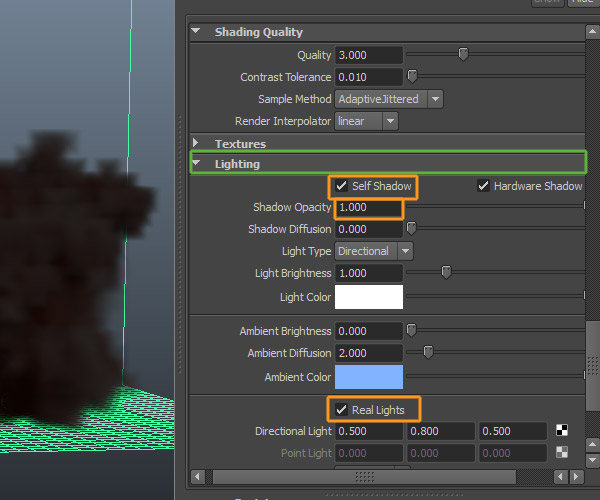Click the Shading Quality section title
Viewport: 600px width, 500px height.
259,32
